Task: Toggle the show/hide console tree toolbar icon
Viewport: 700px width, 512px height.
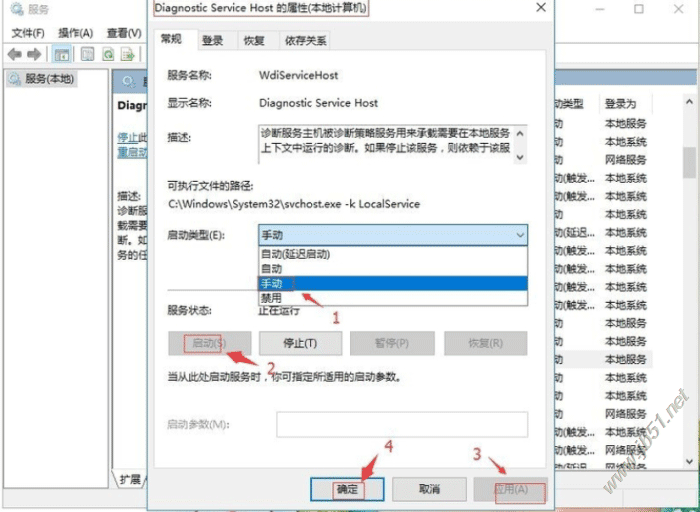Action: [x=62, y=54]
